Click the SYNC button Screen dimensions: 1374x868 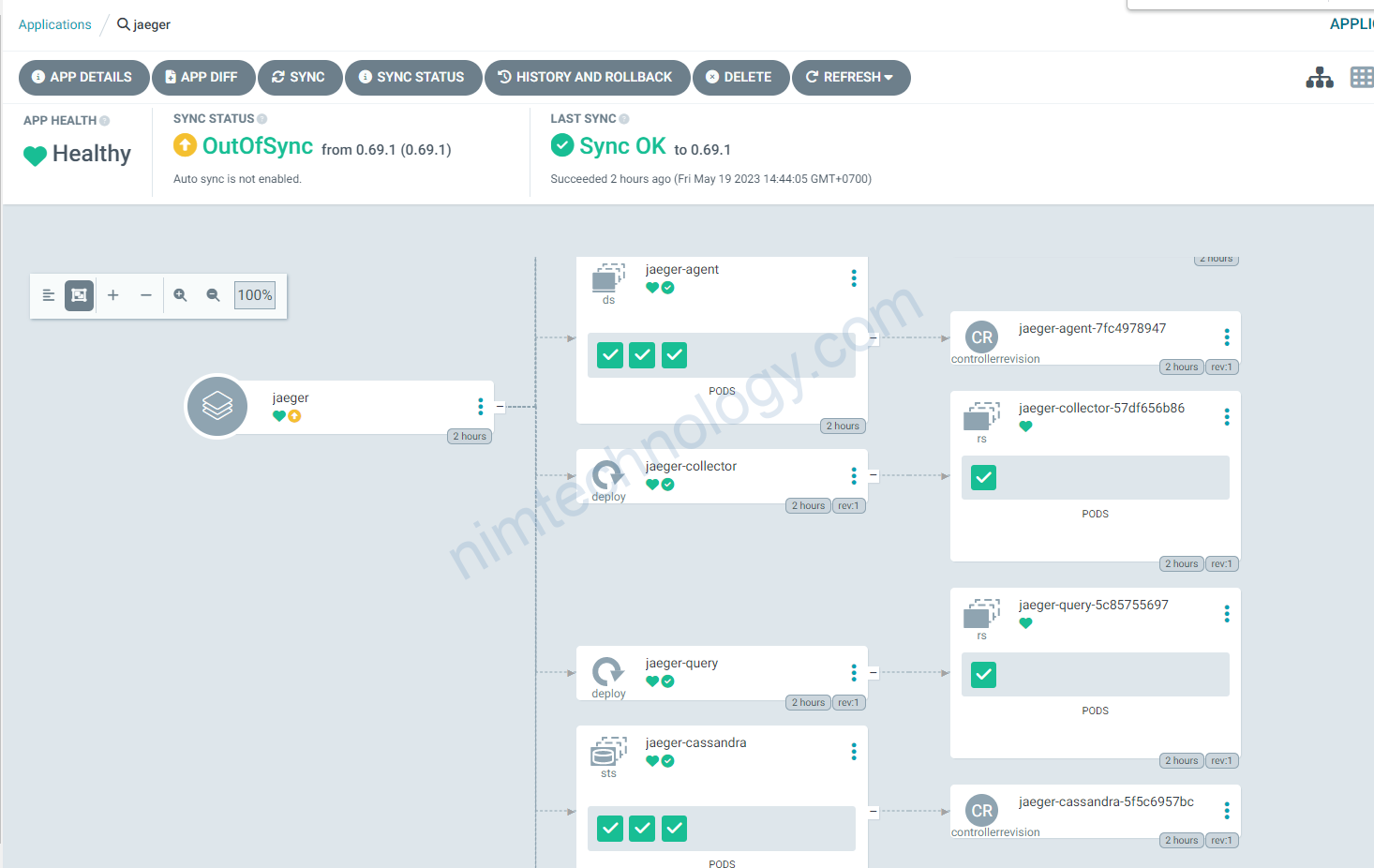(300, 77)
